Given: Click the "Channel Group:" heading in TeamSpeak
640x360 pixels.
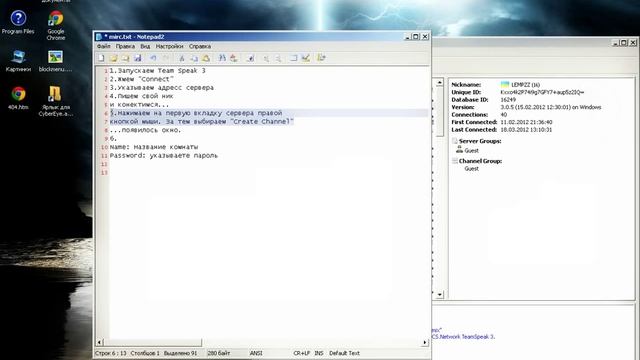Looking at the screenshot, I should 480,161.
